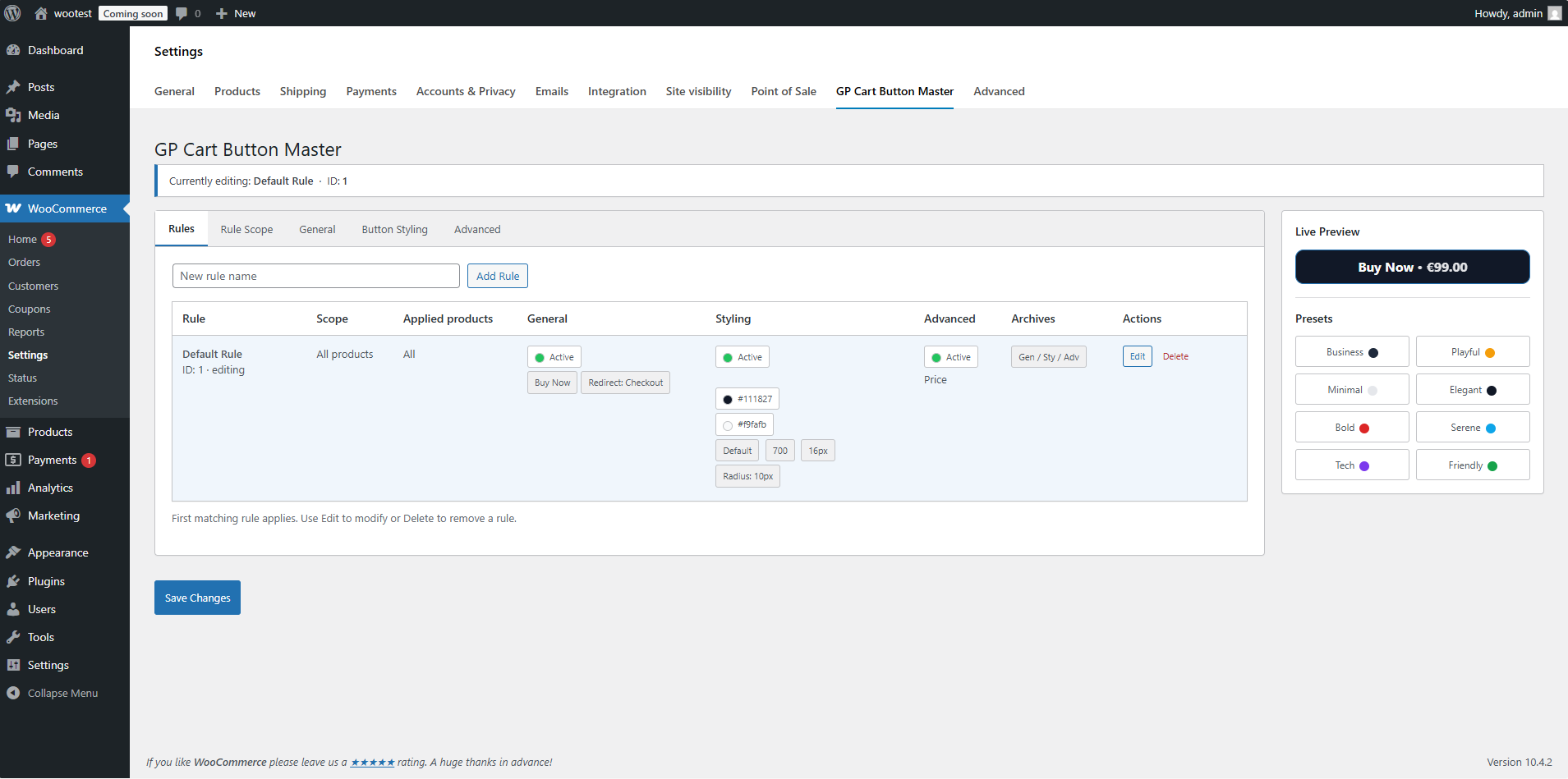
Task: Click the Dashboard gauge icon
Action: click(13, 50)
